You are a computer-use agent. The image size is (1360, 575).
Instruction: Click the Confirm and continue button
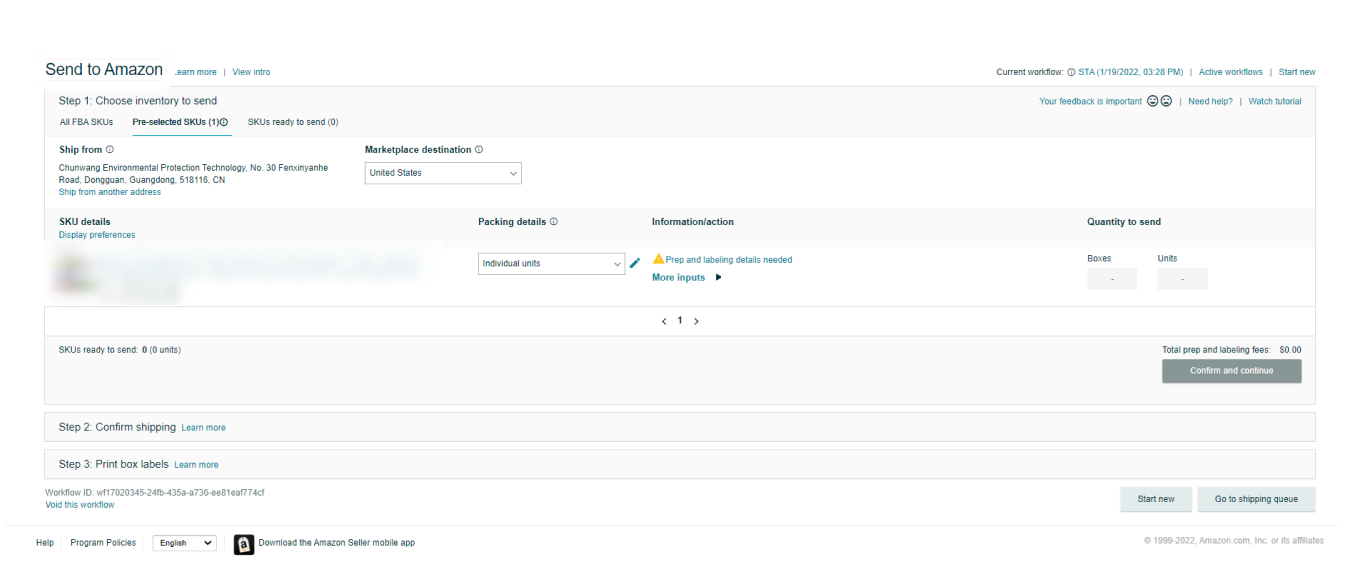pos(1231,371)
